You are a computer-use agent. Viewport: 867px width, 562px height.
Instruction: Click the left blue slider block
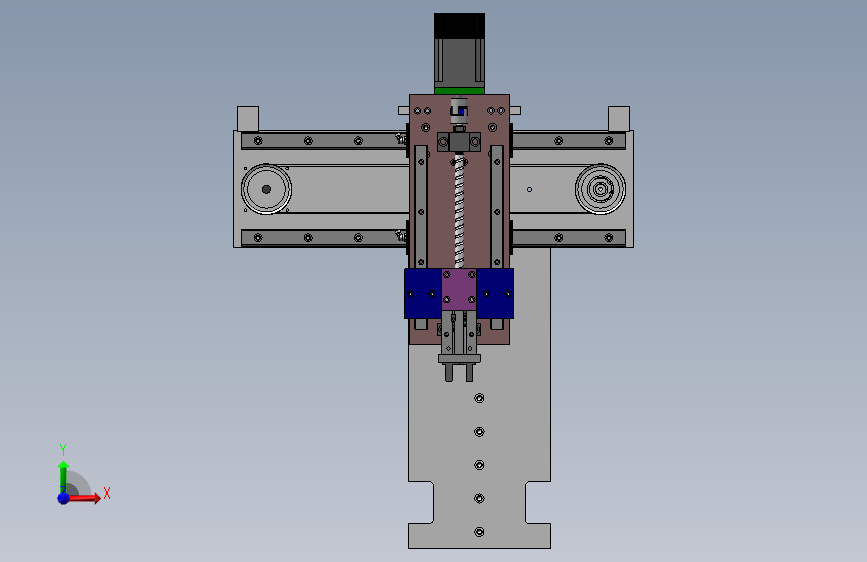[423, 294]
